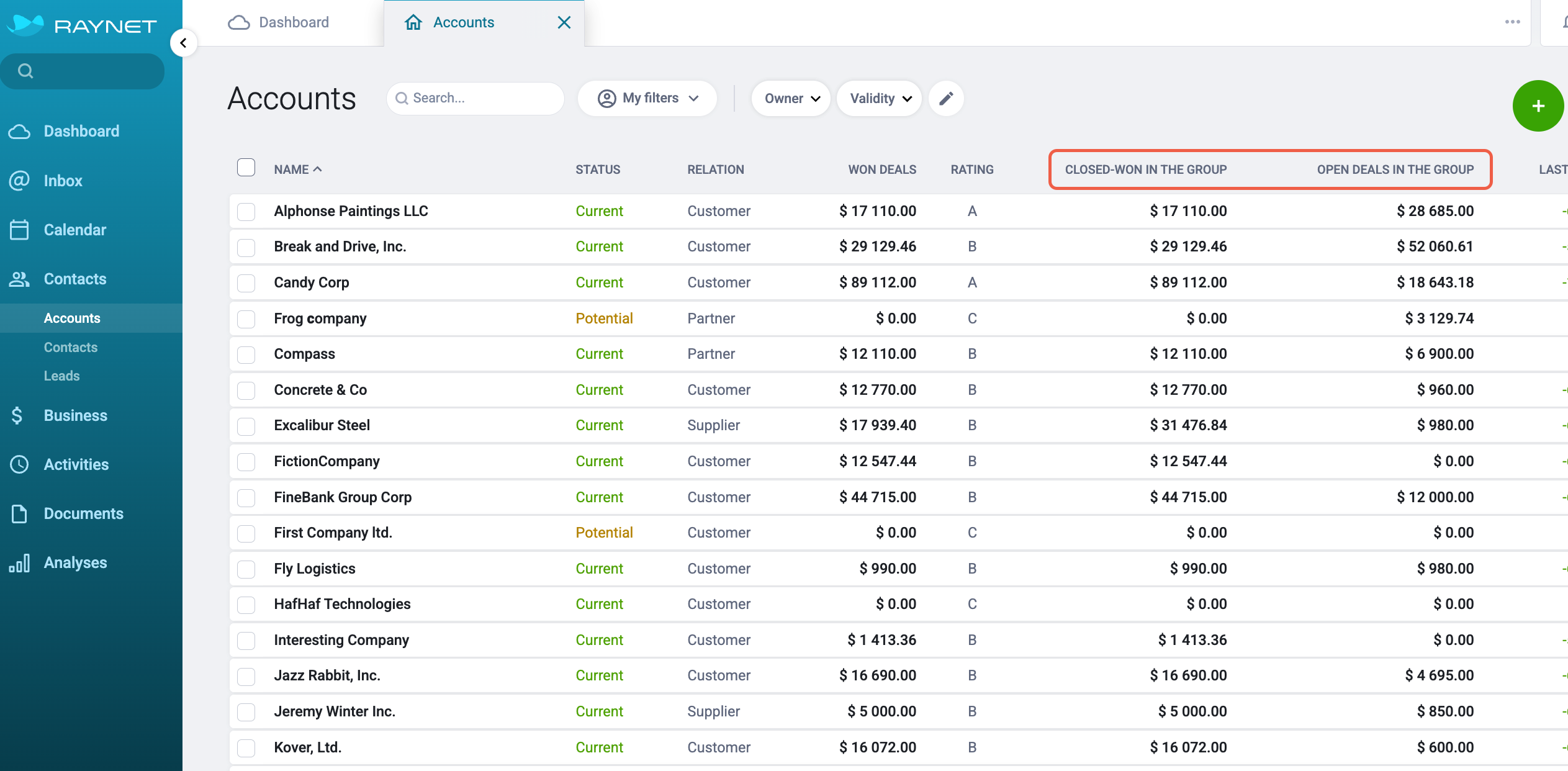Open Leads under Contacts in sidebar
This screenshot has height=771, width=1568.
(x=61, y=376)
